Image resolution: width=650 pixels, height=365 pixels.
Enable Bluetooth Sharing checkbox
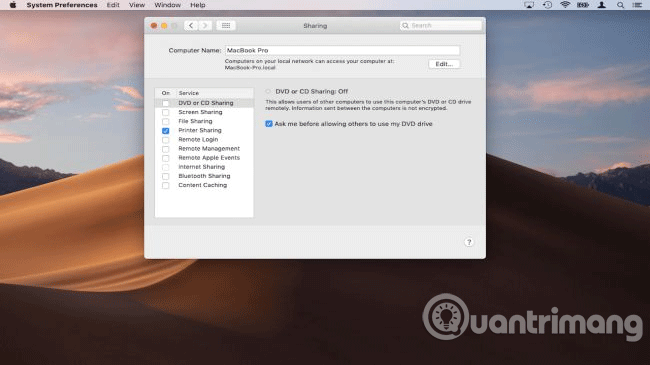coord(165,176)
